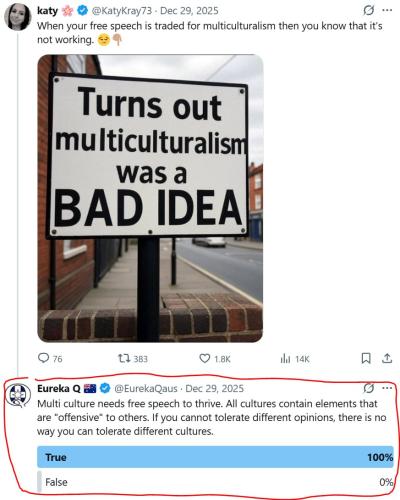This screenshot has width=400, height=500.
Task: Click Grok icon on Eureka Q's reply
Action: pyautogui.click(x=368, y=388)
